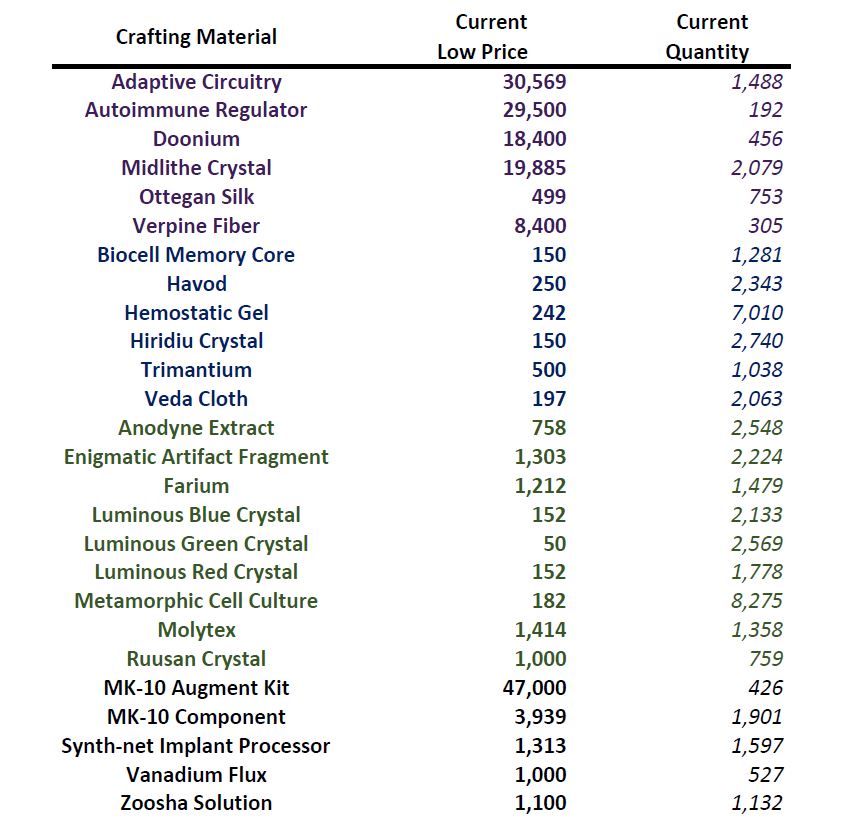Click the Crafting Material column header

pyautogui.click(x=196, y=37)
